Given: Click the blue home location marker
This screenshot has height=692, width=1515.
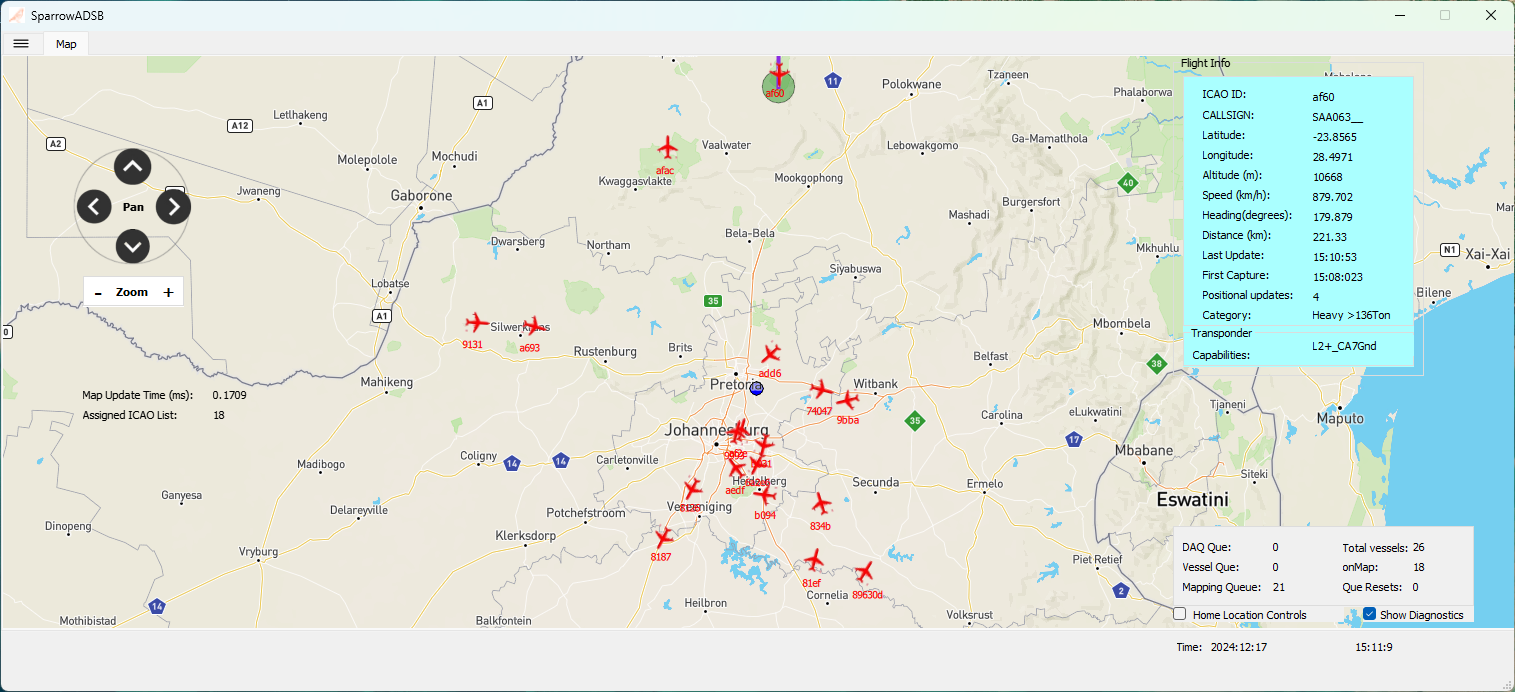Looking at the screenshot, I should click(756, 388).
